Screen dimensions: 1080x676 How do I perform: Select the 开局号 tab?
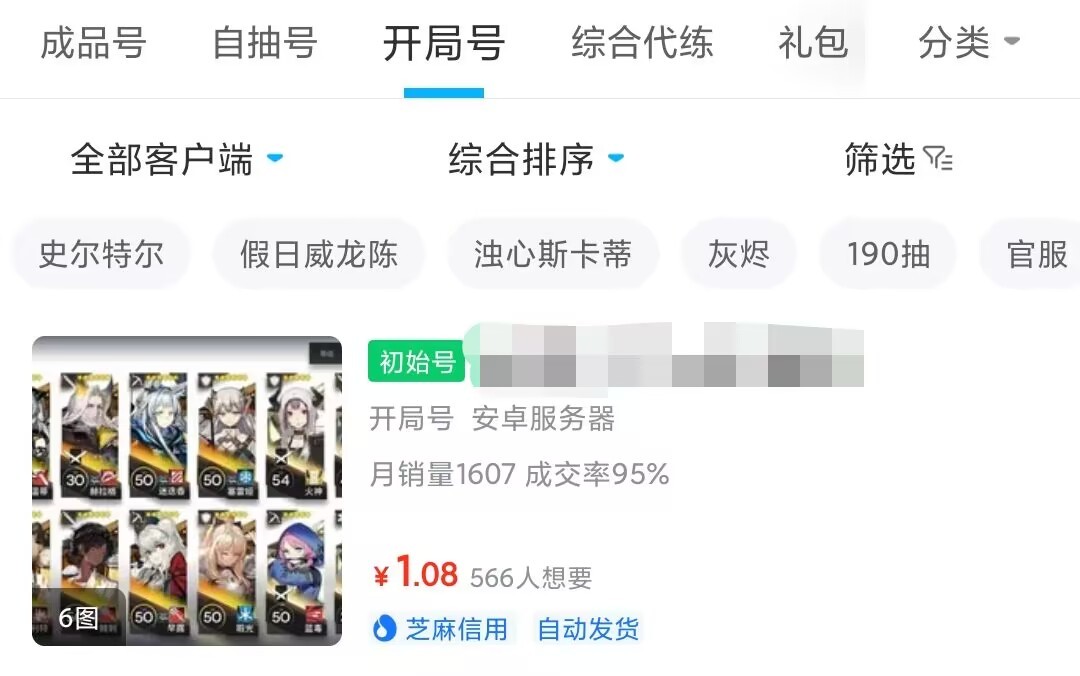[x=444, y=44]
